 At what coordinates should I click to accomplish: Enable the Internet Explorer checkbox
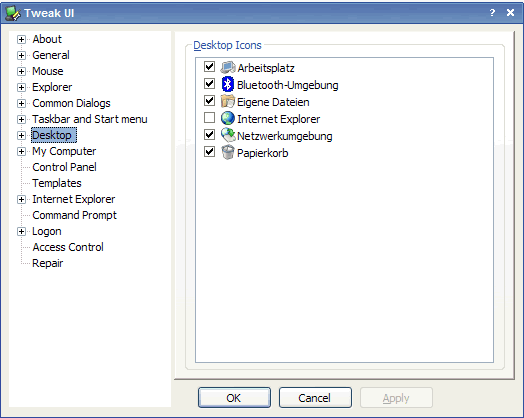click(x=210, y=118)
